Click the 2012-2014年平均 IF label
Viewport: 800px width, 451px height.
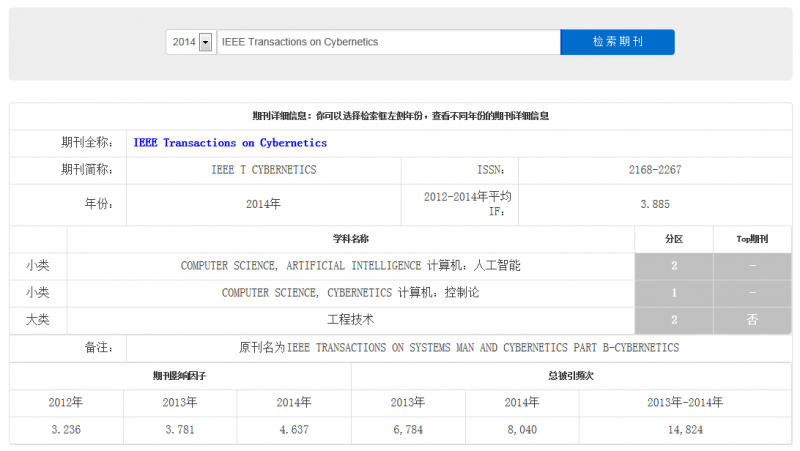467,204
